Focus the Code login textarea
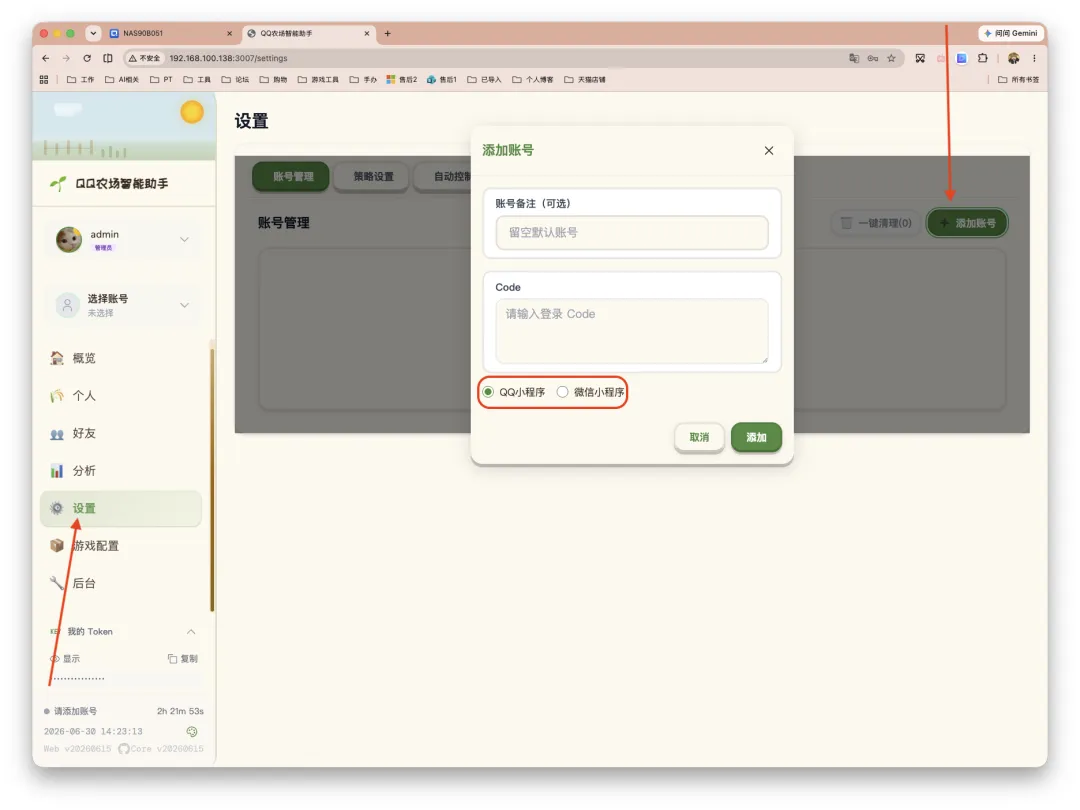The image size is (1080, 810). pyautogui.click(x=632, y=331)
